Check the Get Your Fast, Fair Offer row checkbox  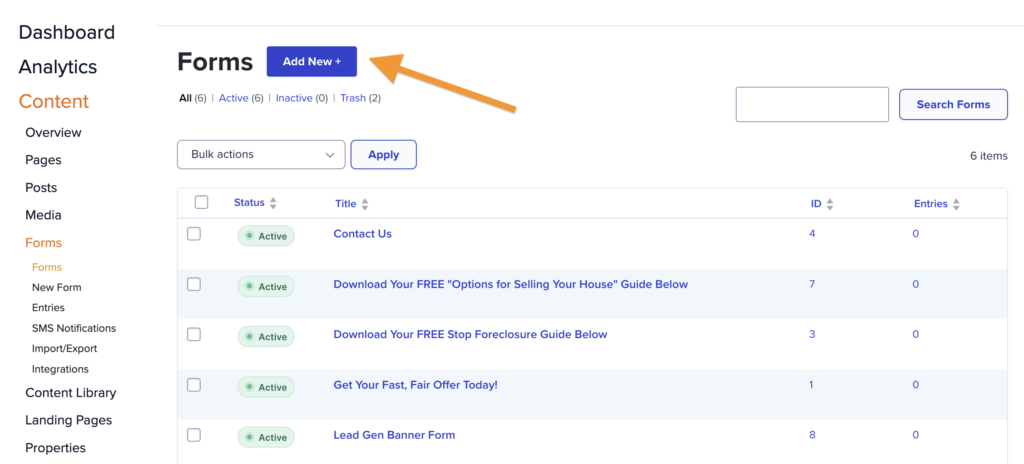coord(194,385)
